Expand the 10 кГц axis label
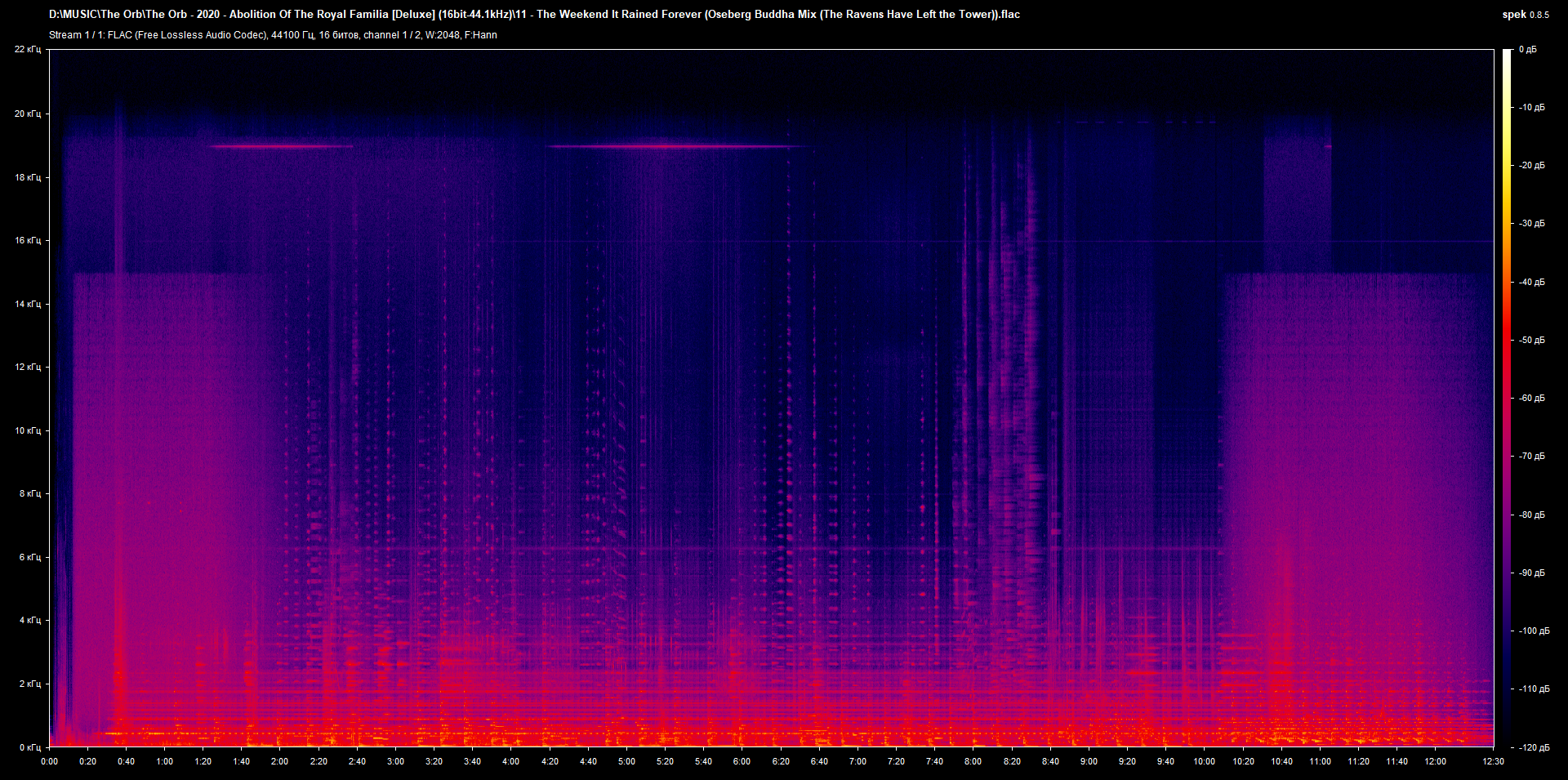This screenshot has width=1568, height=780. point(27,431)
